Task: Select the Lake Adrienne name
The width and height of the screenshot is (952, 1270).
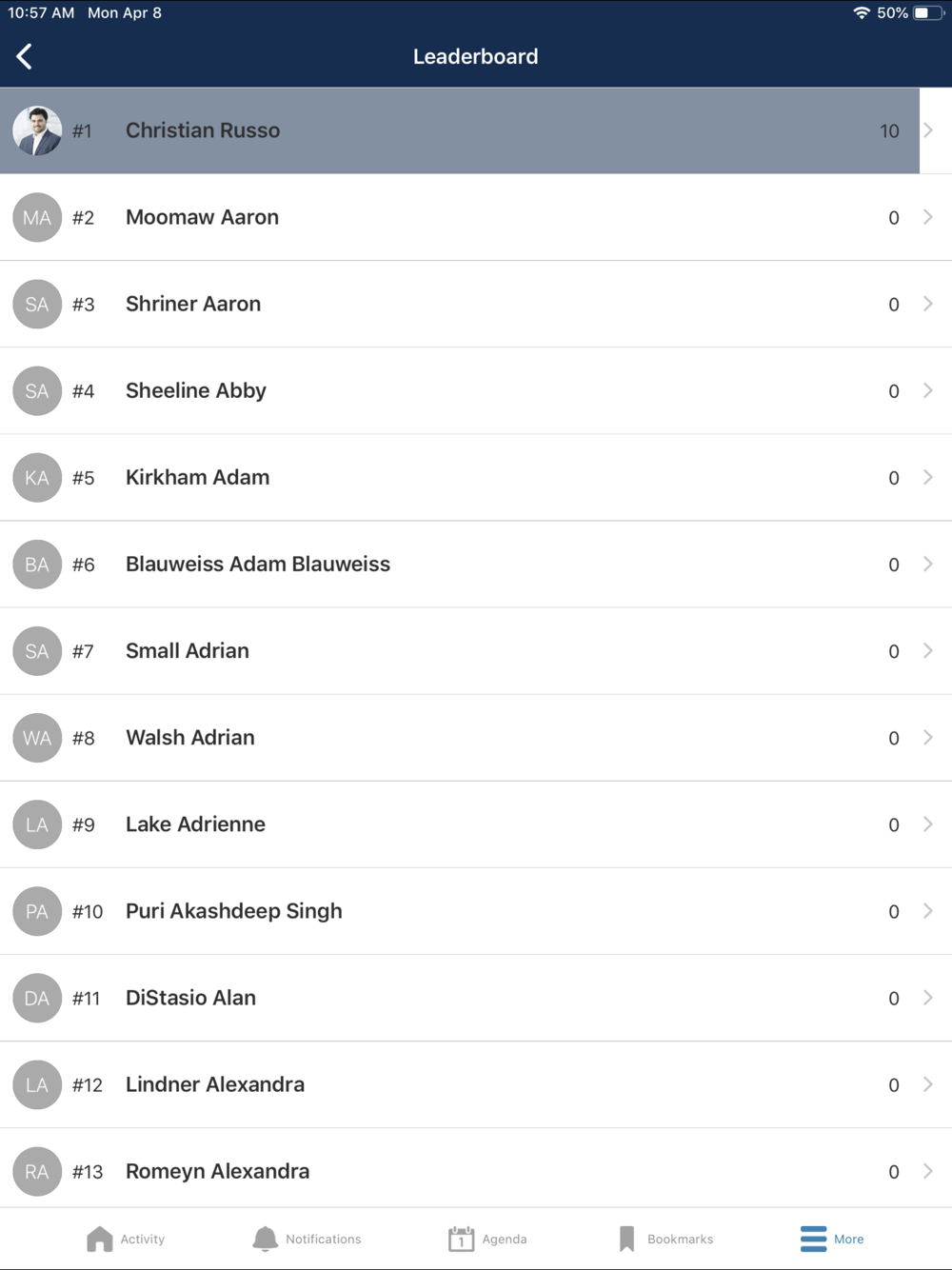Action: click(x=195, y=824)
